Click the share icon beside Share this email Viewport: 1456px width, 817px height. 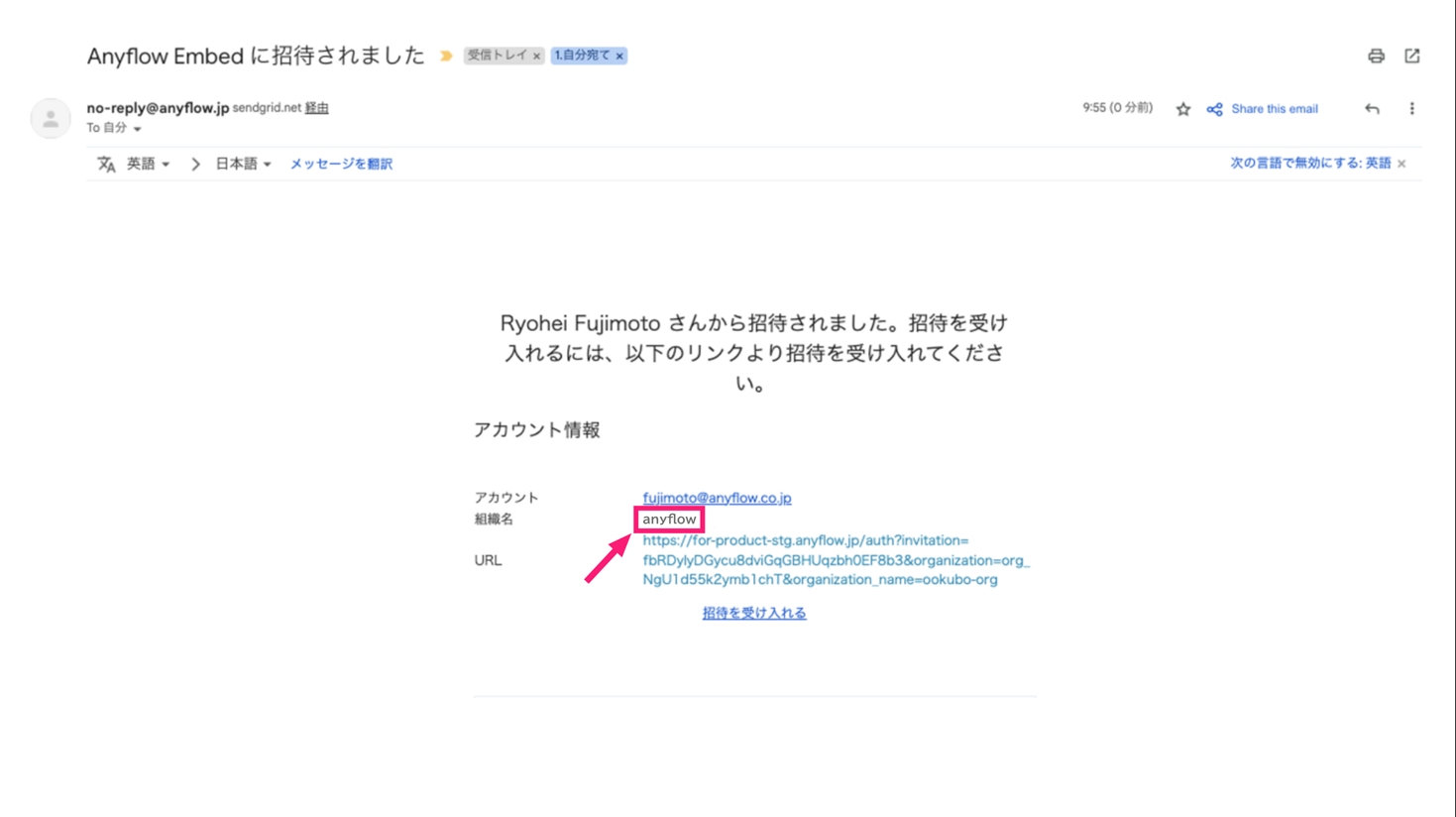point(1214,109)
